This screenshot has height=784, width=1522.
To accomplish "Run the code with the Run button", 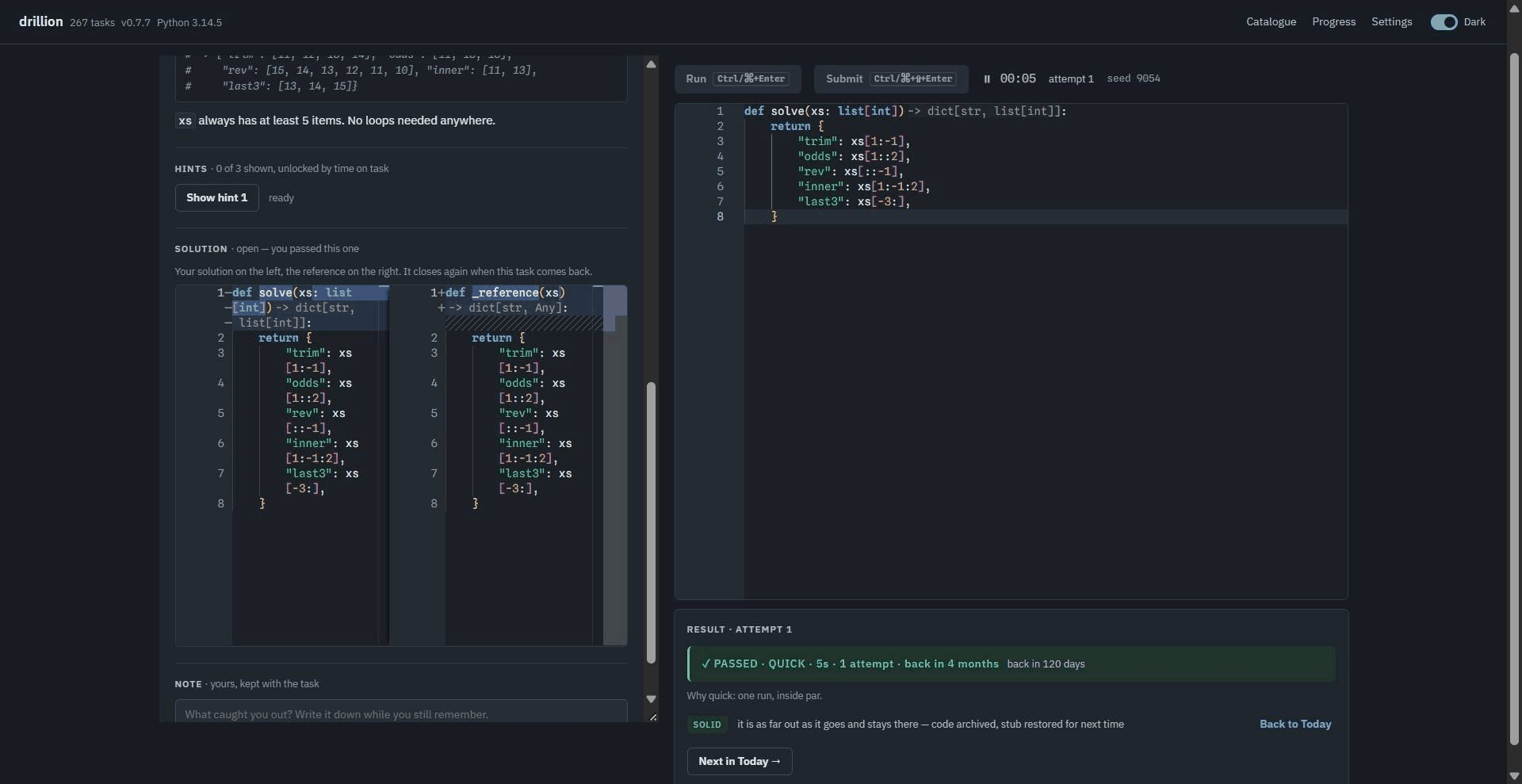I will point(737,78).
